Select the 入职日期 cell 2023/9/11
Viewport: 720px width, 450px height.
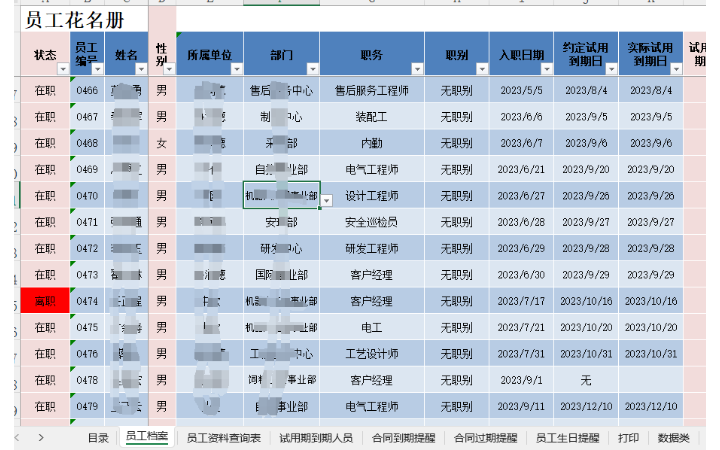(522, 406)
